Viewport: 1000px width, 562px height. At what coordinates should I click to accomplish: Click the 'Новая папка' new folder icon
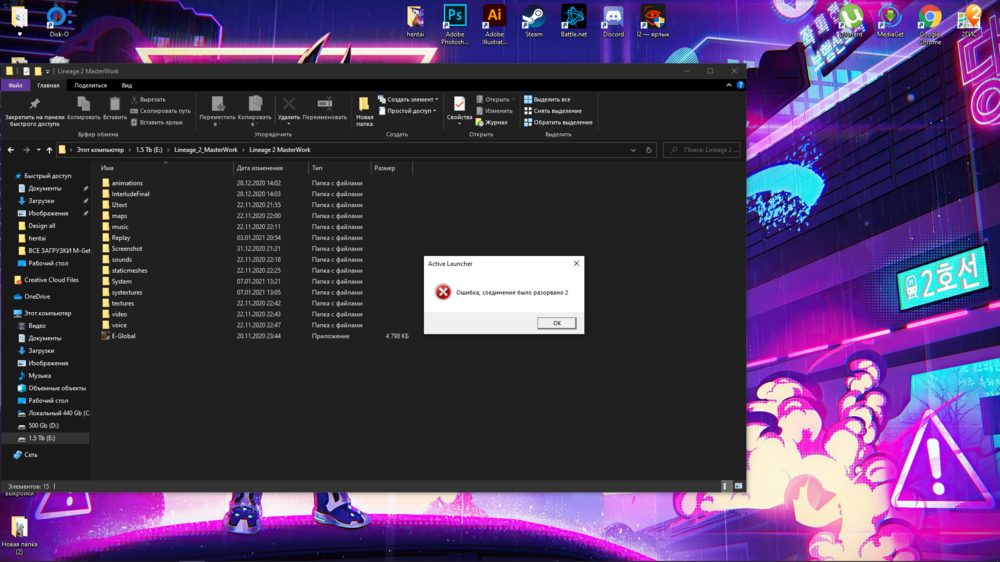(364, 105)
